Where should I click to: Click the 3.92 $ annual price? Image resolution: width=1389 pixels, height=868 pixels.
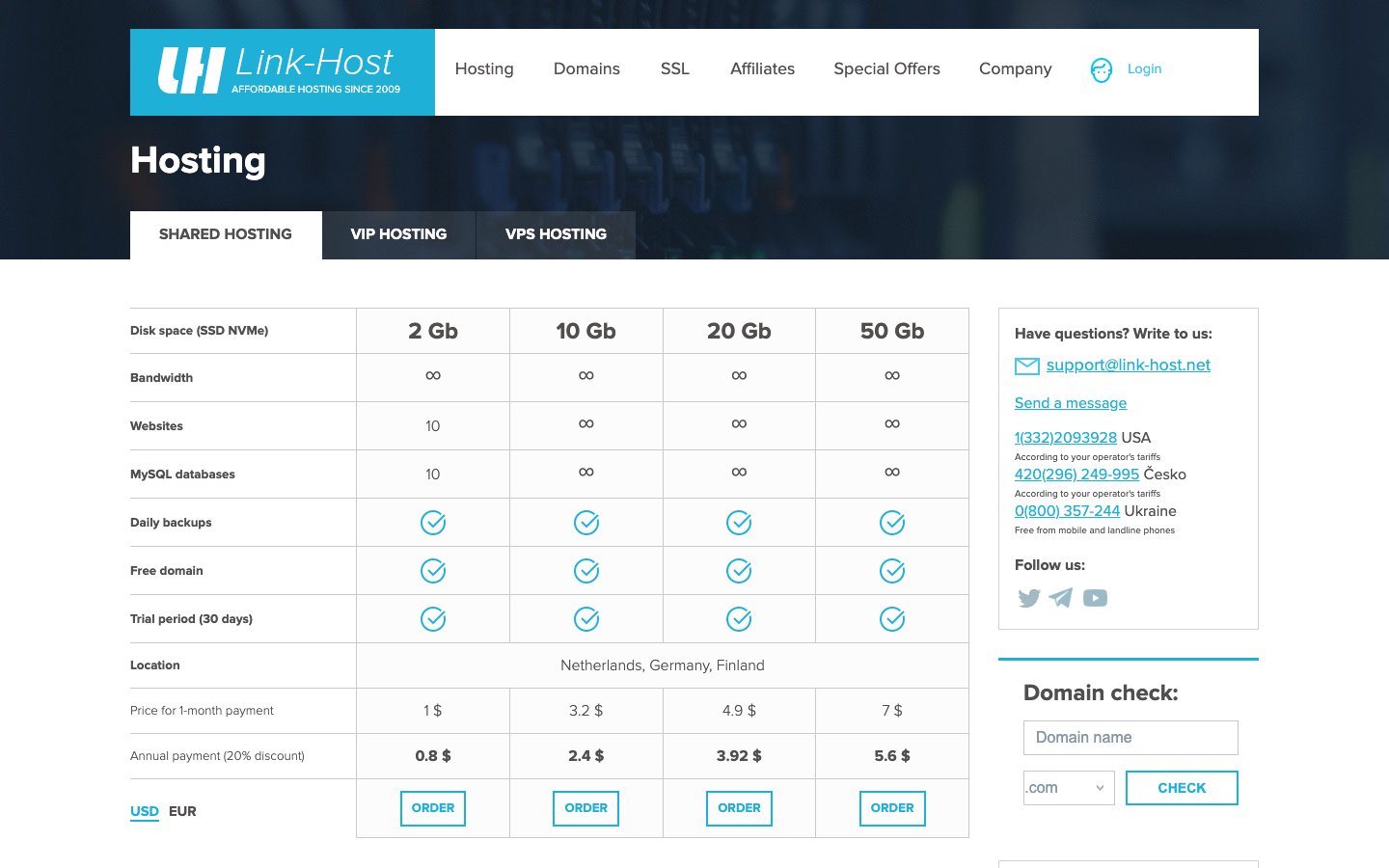739,756
